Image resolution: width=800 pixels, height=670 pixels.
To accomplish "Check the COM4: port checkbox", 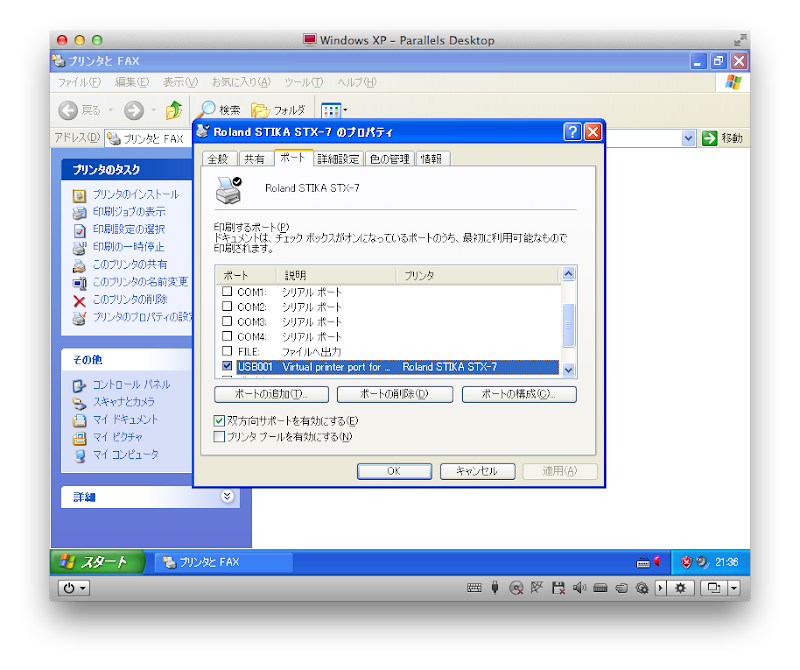I will 227,336.
